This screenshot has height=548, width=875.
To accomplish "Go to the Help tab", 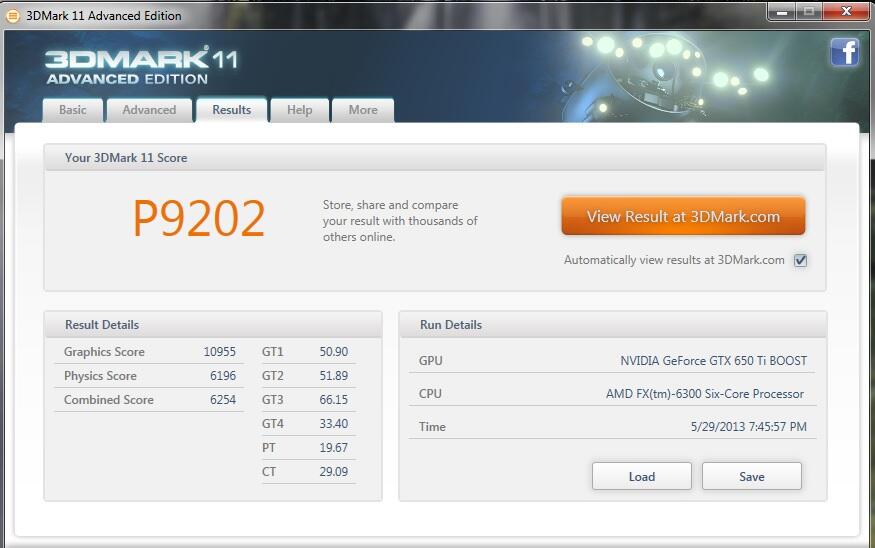I will coord(300,110).
